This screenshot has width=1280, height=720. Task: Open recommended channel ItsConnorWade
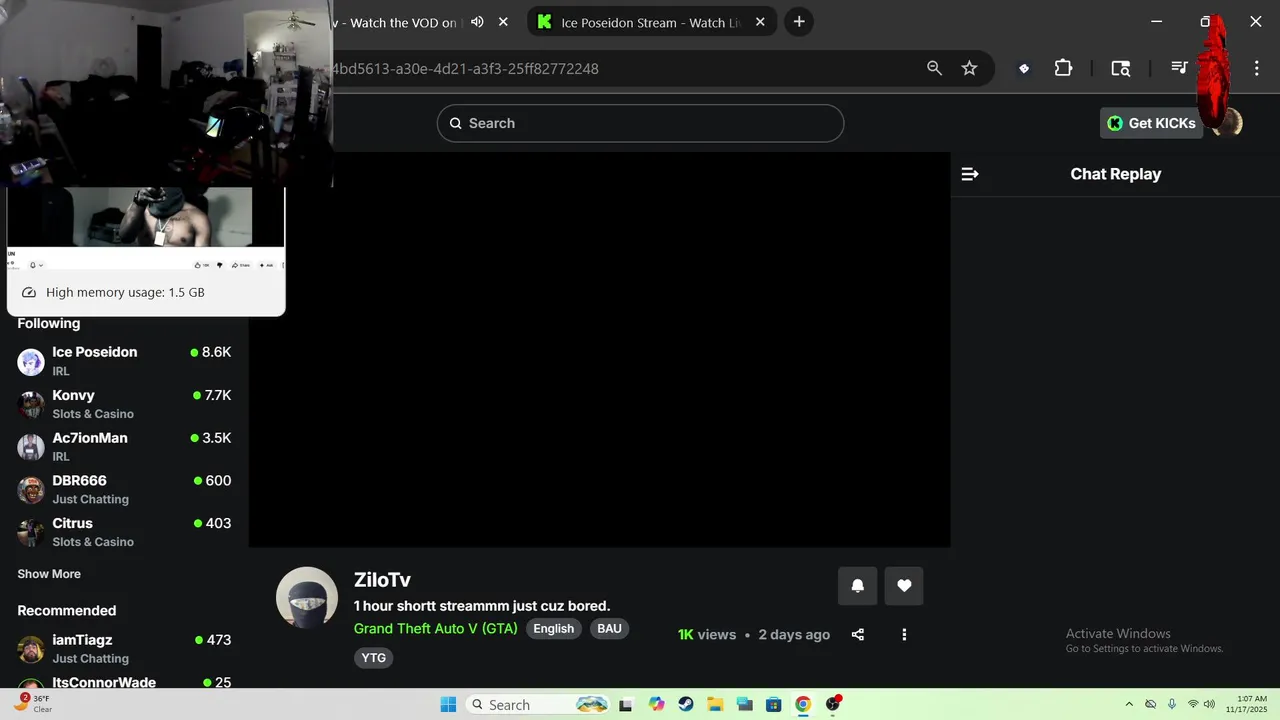coord(124,683)
